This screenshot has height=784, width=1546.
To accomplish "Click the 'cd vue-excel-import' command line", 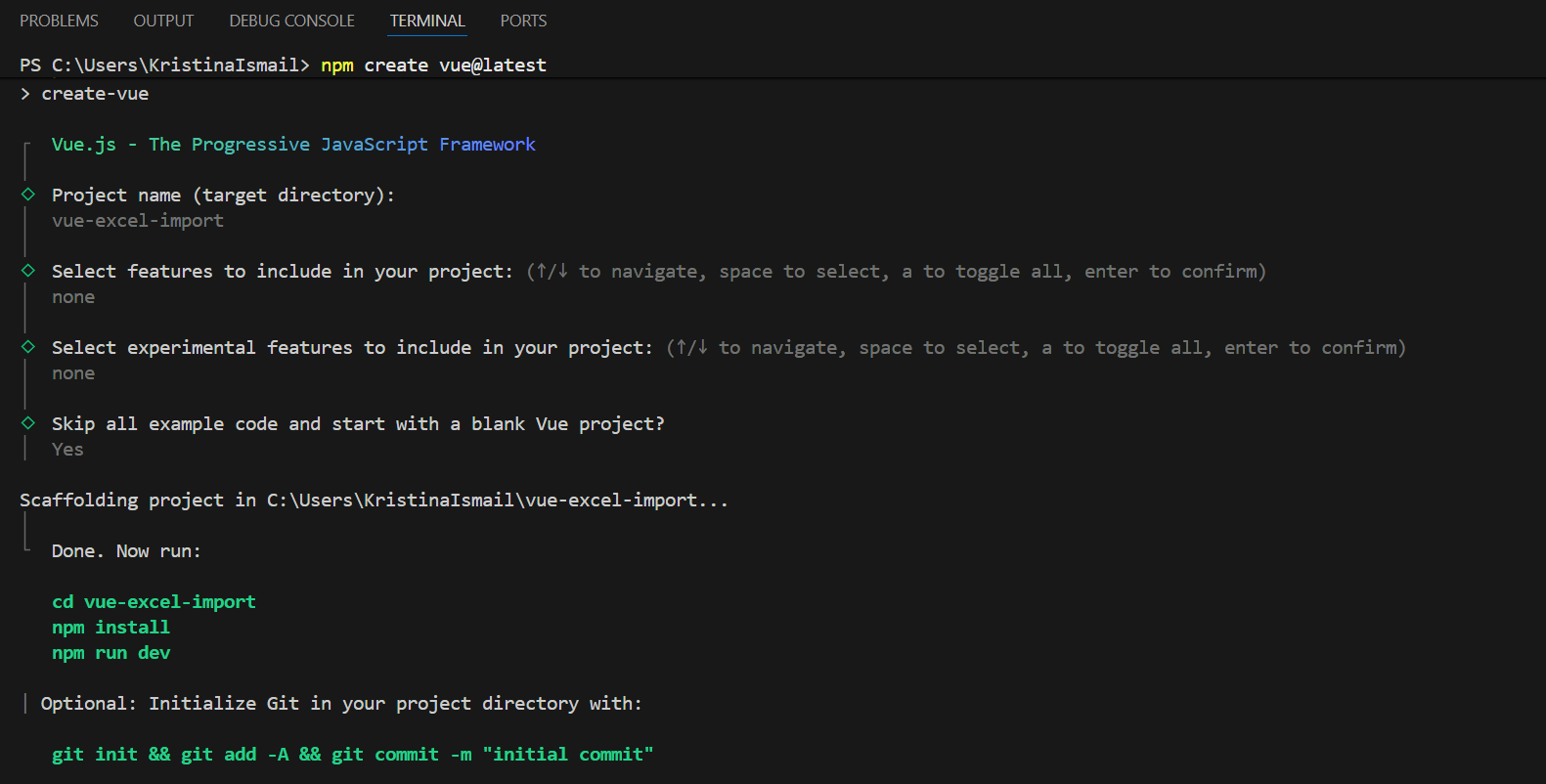I will pos(154,602).
